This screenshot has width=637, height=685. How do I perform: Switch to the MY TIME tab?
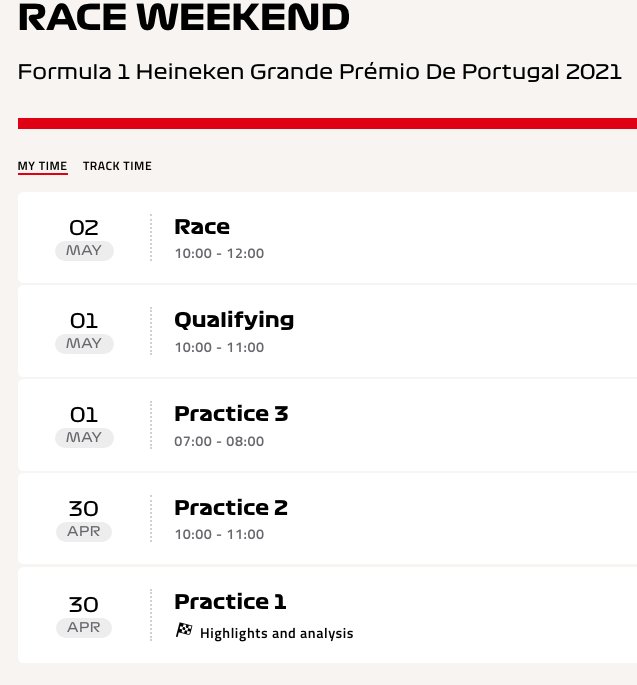click(x=42, y=166)
